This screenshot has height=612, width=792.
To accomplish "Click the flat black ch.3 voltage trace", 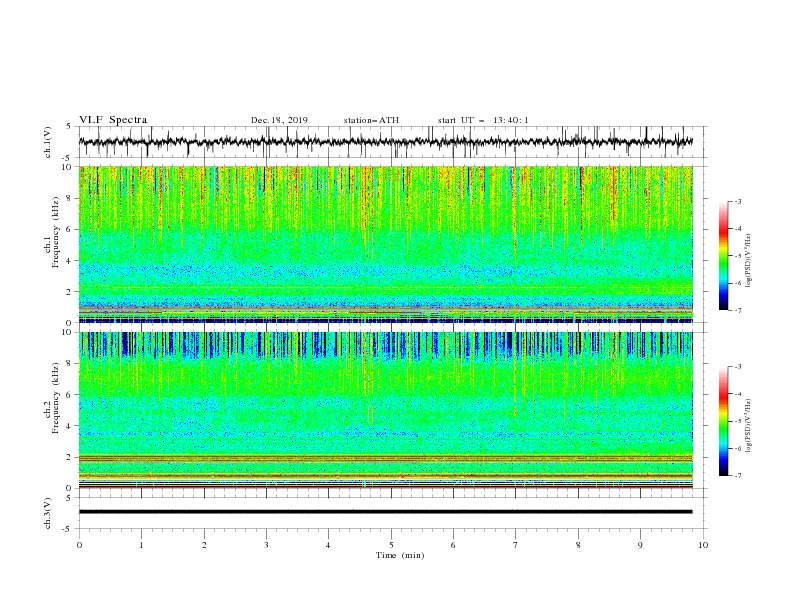I will pos(385,512).
